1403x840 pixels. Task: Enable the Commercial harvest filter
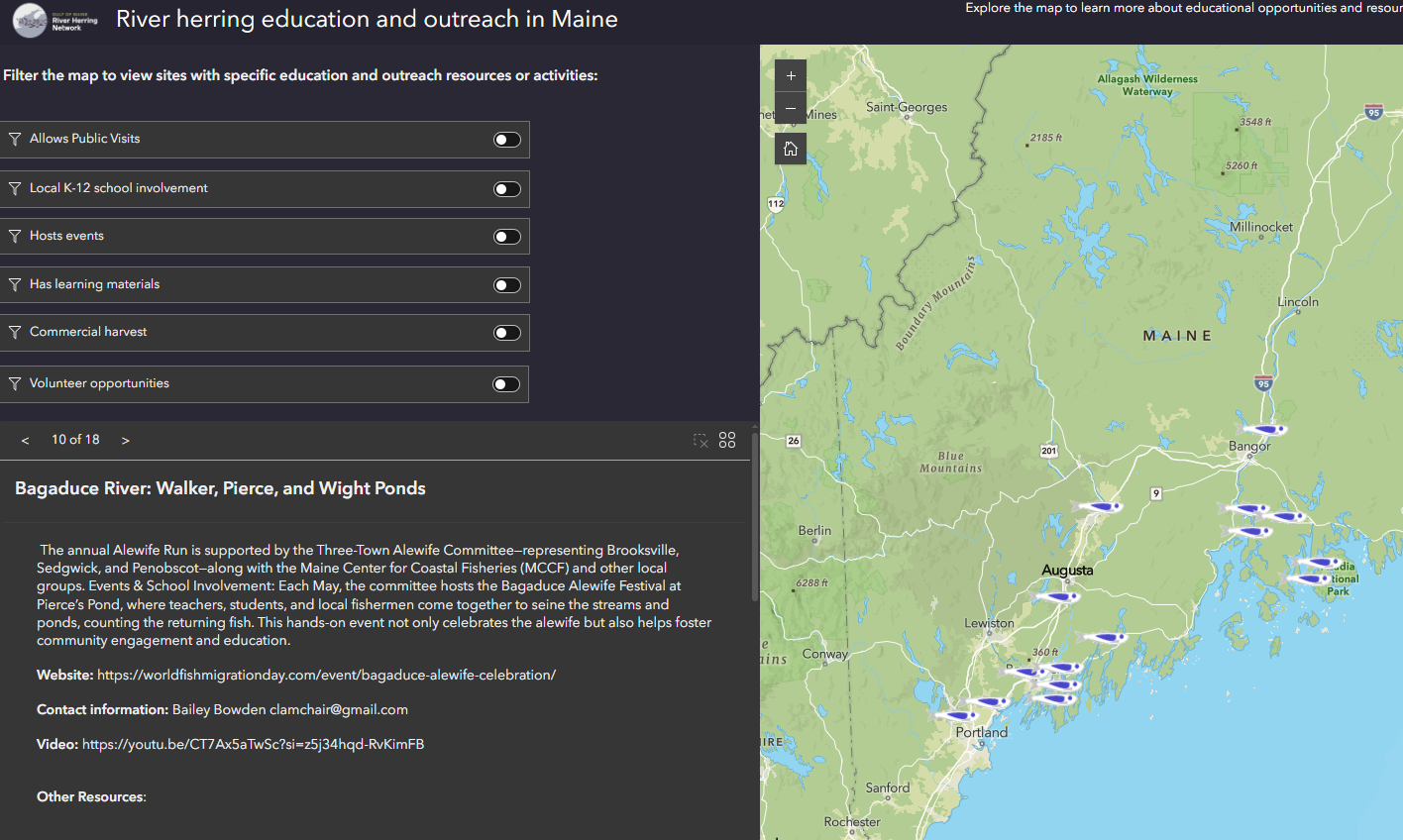click(x=507, y=333)
